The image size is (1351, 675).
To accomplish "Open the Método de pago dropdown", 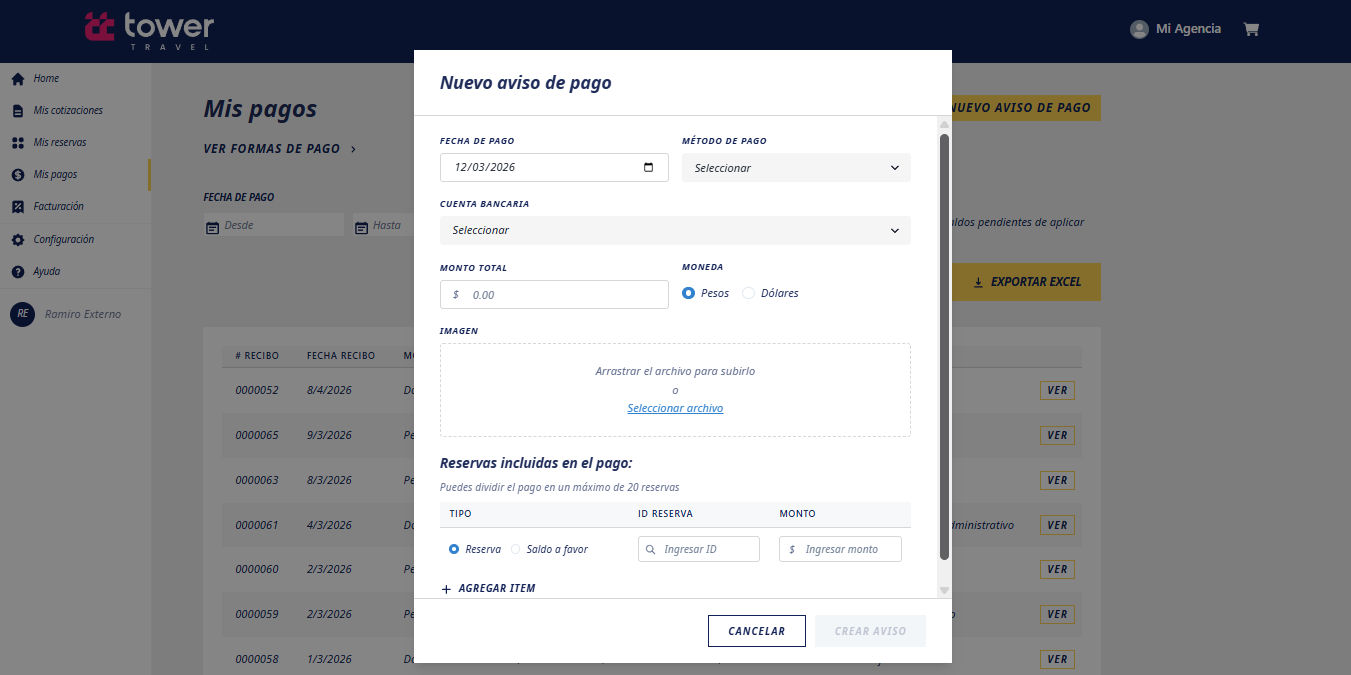I will click(796, 168).
